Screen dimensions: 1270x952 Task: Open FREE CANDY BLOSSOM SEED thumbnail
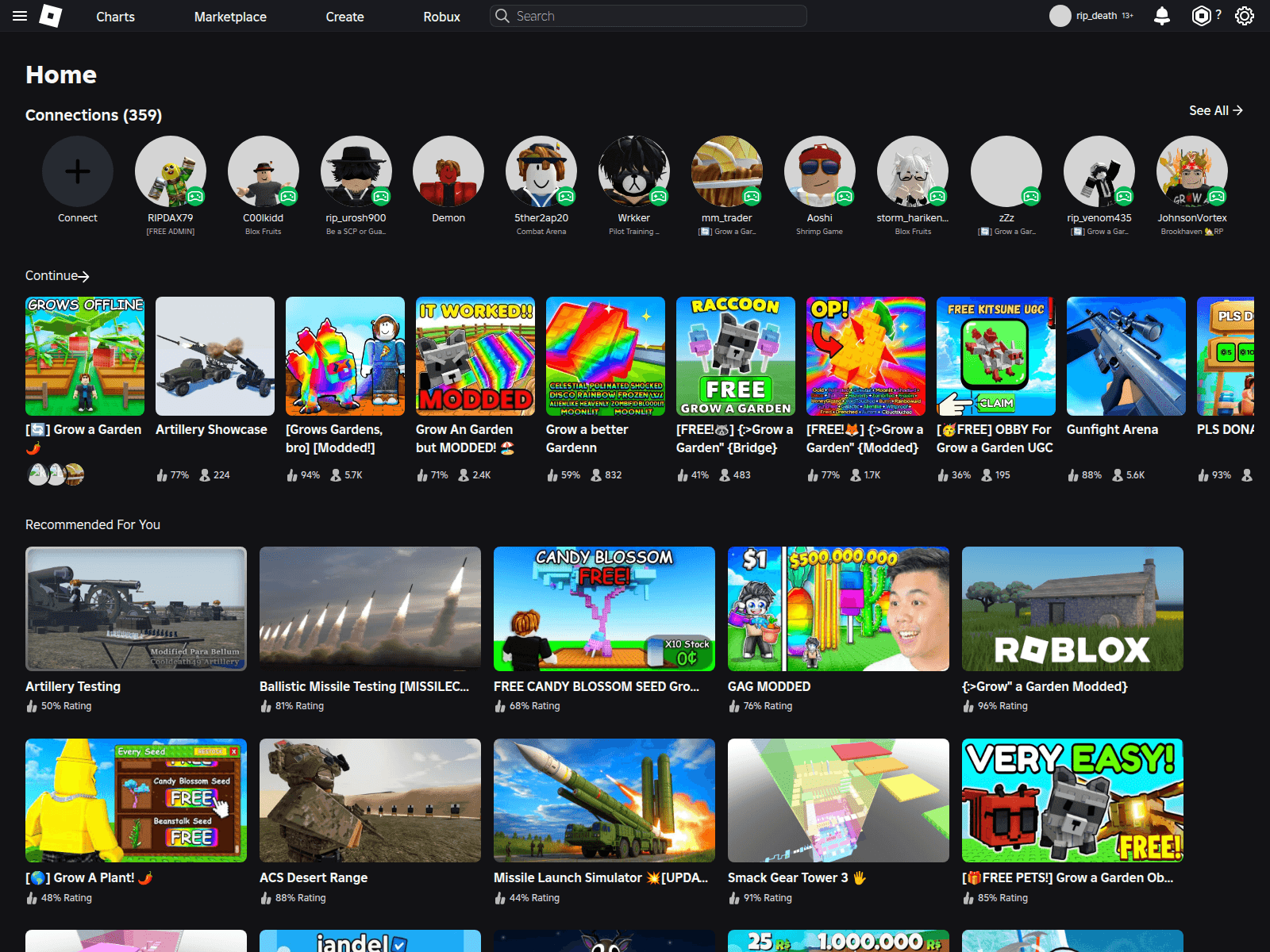[604, 608]
